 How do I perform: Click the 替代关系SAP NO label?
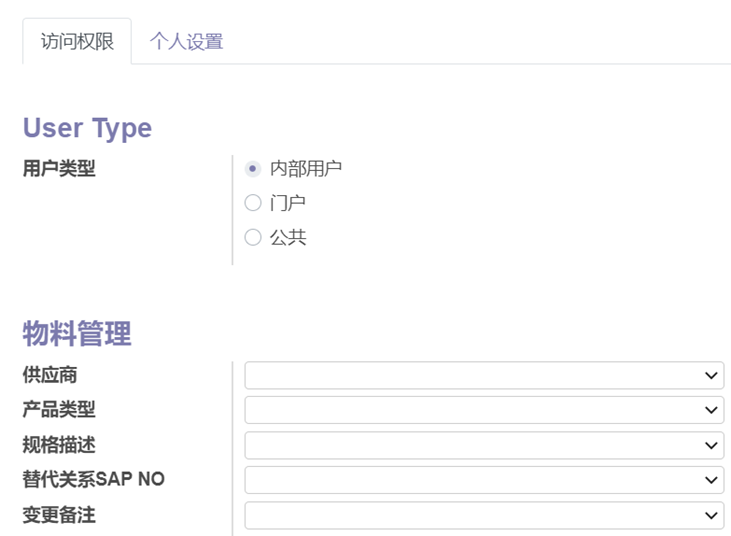point(93,480)
